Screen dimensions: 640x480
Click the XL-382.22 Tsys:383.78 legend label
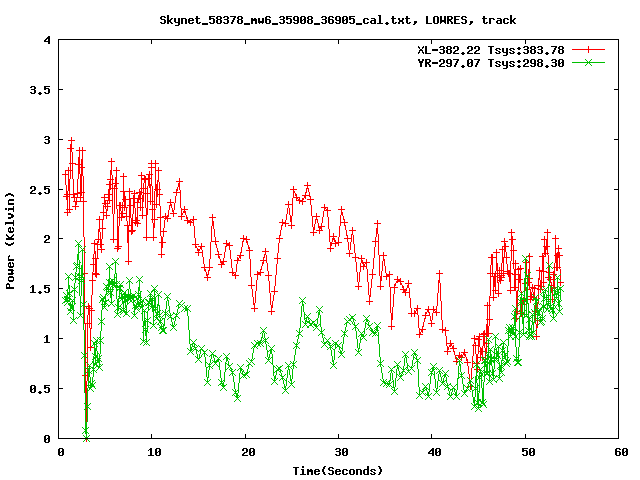click(x=491, y=50)
